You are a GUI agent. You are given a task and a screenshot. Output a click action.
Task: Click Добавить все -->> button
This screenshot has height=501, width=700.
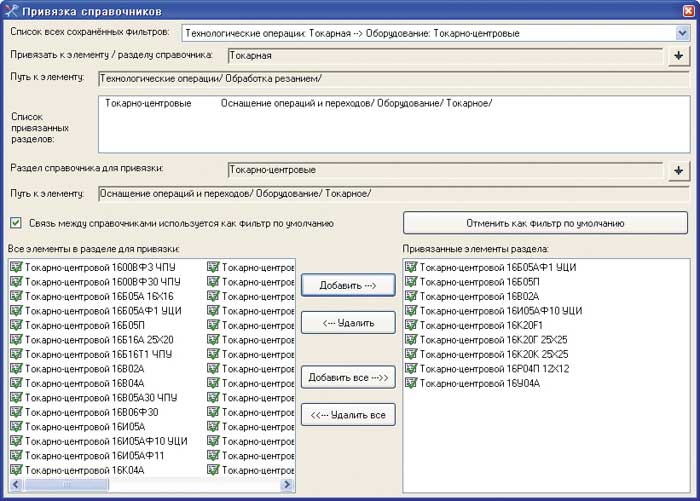tap(347, 376)
